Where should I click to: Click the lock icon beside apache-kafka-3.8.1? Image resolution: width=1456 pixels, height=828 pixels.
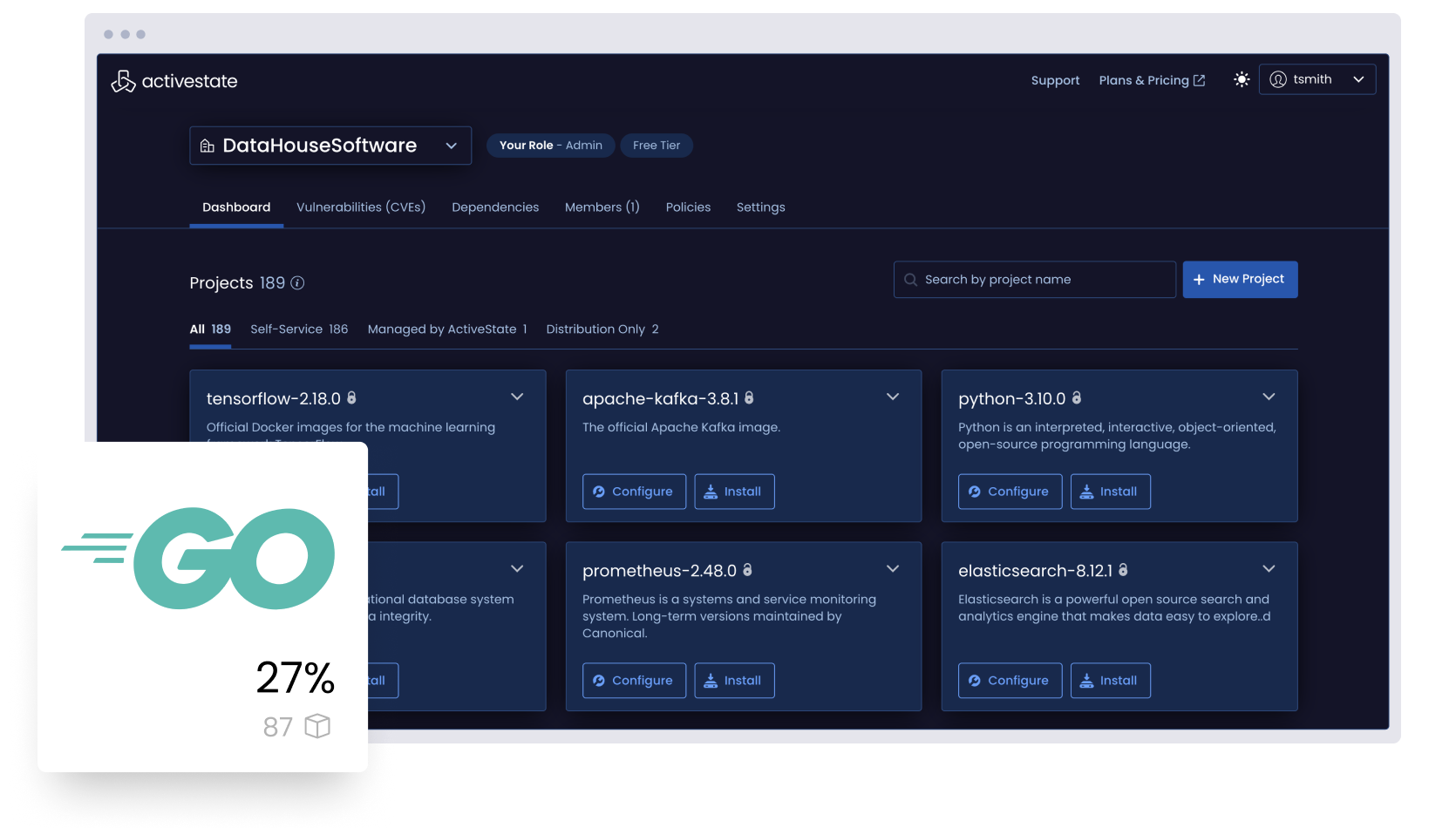point(749,398)
